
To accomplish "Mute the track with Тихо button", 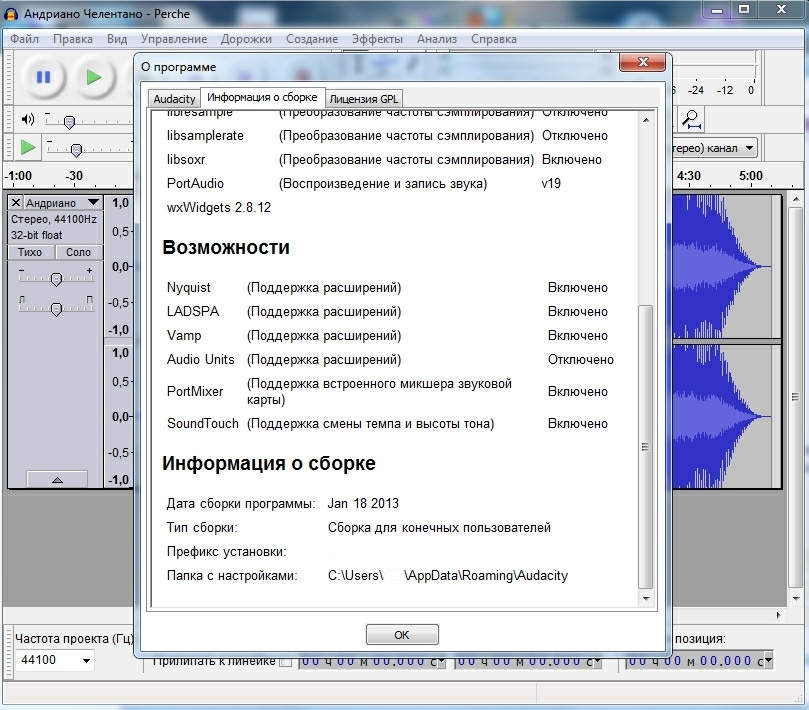I will pos(30,252).
